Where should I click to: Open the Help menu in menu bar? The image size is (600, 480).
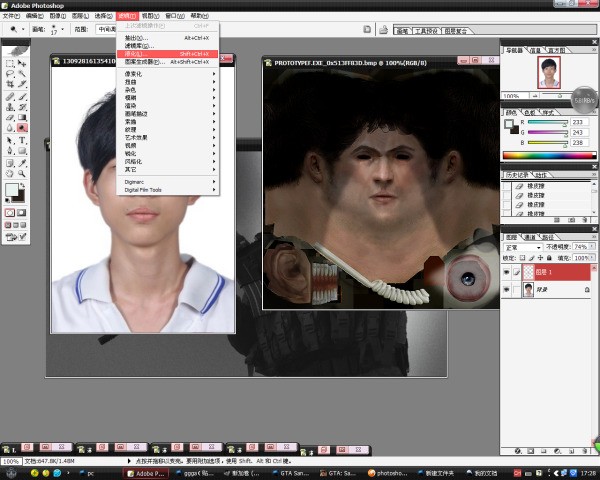(199, 16)
